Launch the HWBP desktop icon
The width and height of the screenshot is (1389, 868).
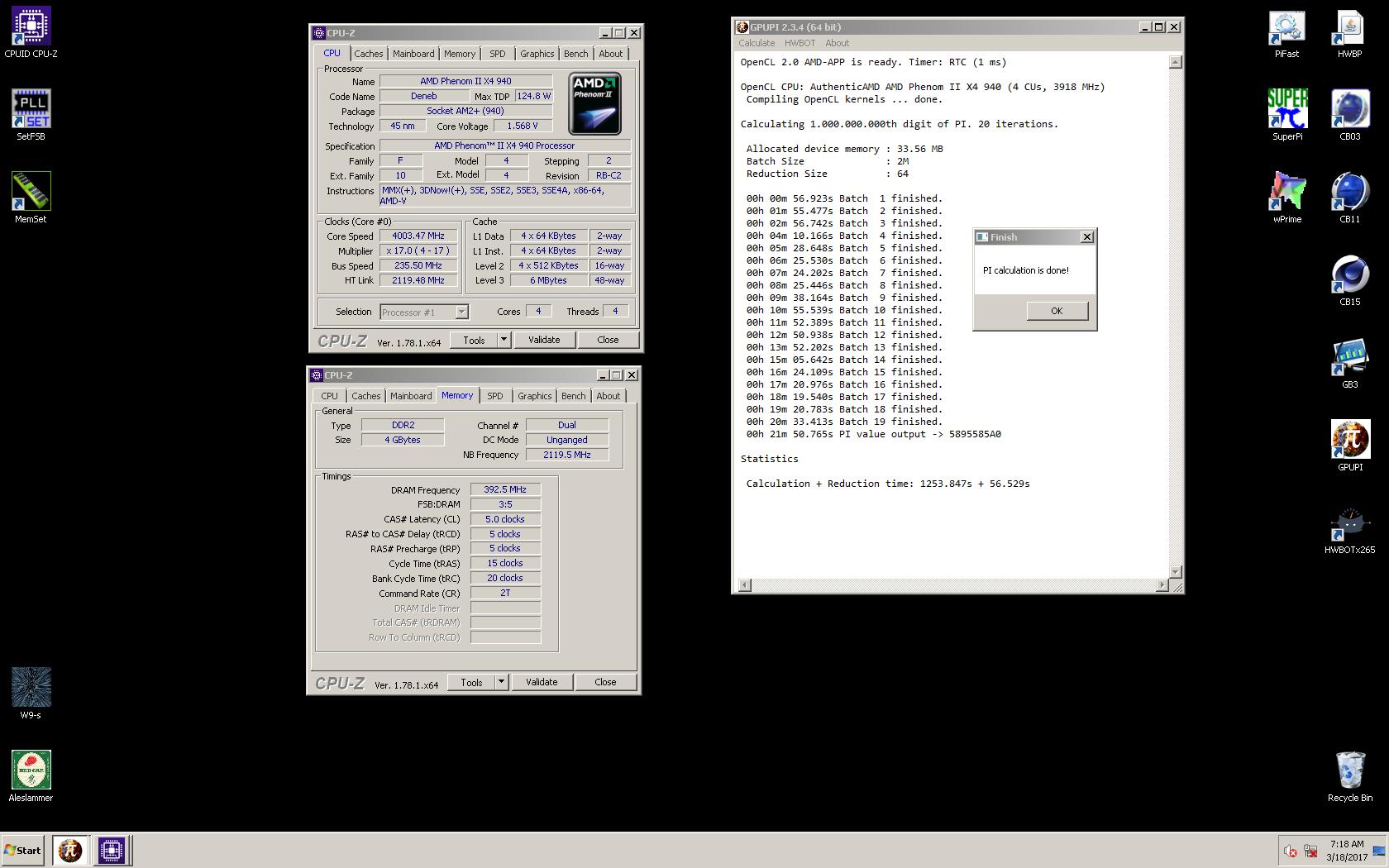pyautogui.click(x=1349, y=33)
